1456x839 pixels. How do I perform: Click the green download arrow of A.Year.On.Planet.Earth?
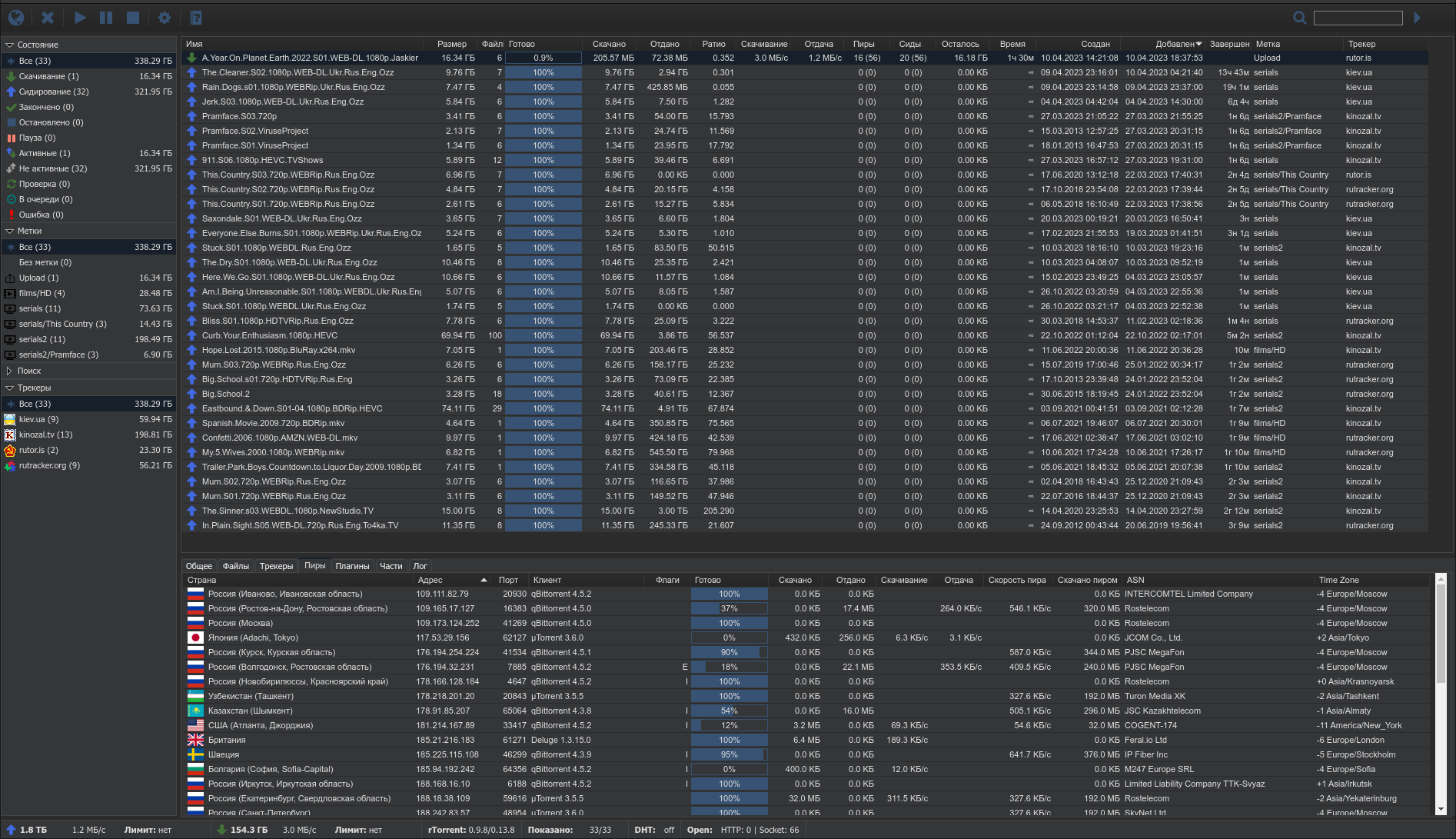(x=192, y=58)
